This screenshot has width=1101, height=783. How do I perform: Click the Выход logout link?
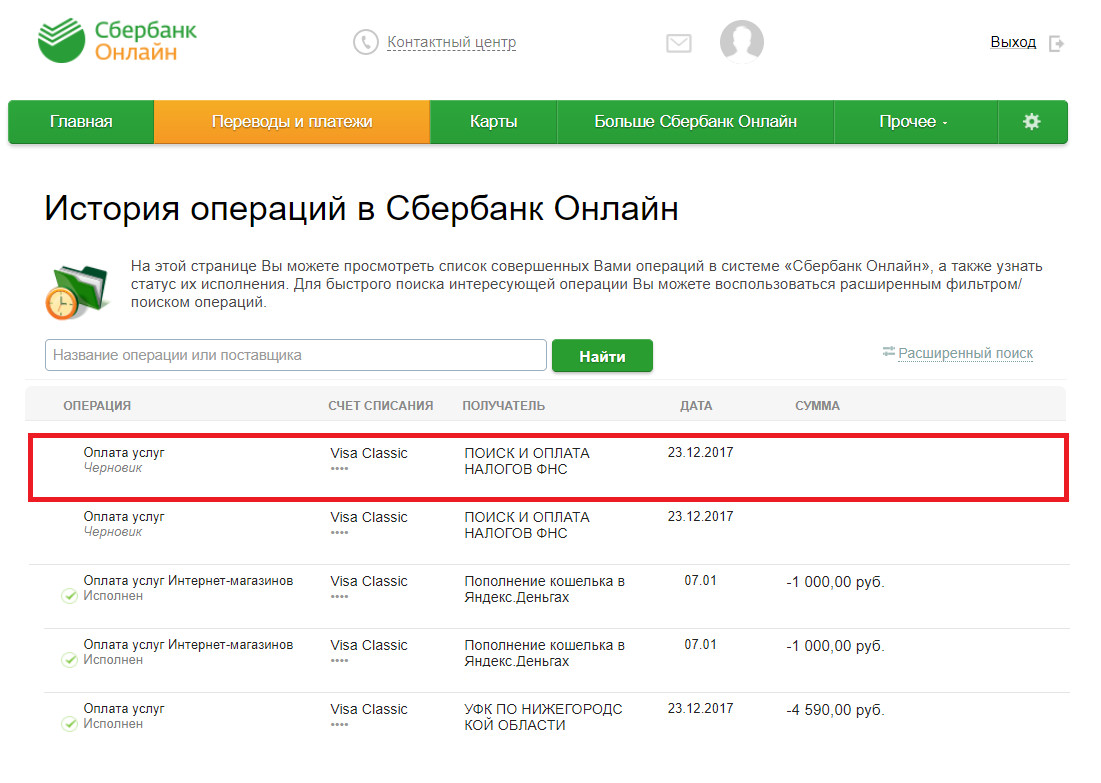point(1013,42)
